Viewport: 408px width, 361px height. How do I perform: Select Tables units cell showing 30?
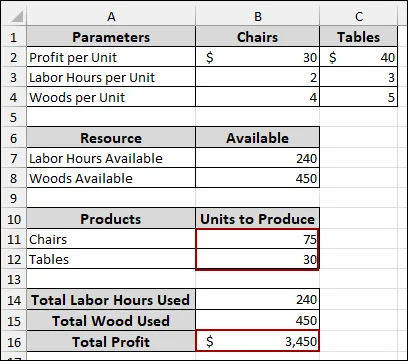click(x=257, y=259)
